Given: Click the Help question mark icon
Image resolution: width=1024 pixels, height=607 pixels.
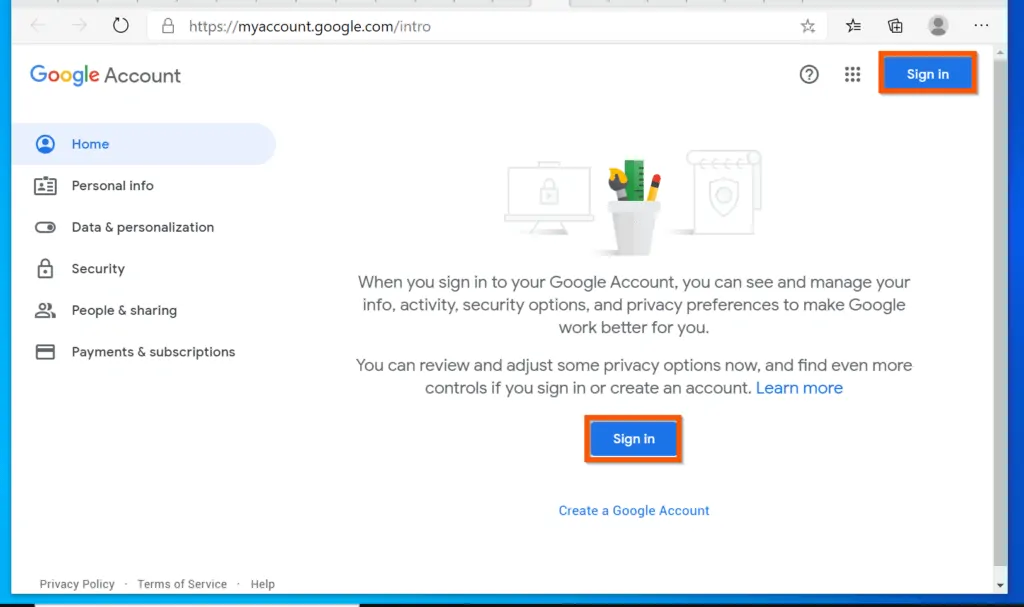Looking at the screenshot, I should point(809,74).
